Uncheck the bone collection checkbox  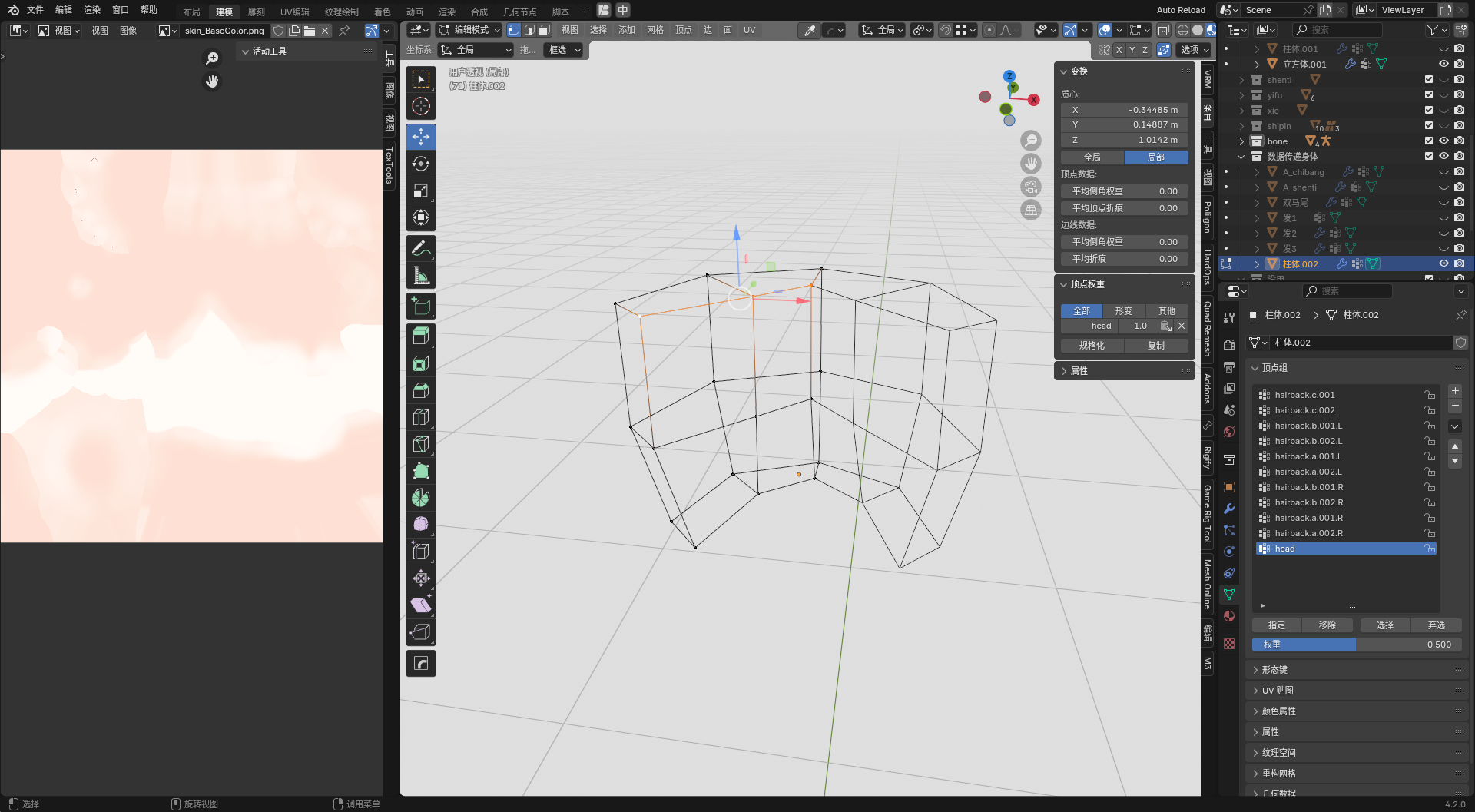point(1428,141)
